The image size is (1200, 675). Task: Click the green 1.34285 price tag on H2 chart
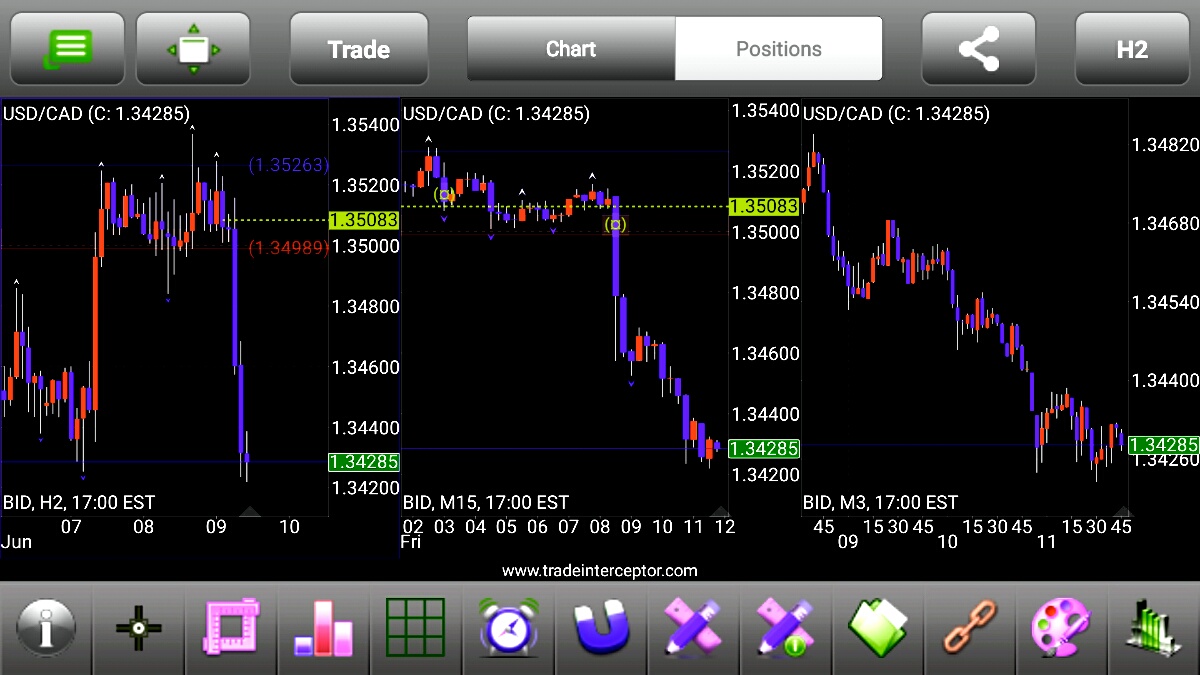(364, 462)
